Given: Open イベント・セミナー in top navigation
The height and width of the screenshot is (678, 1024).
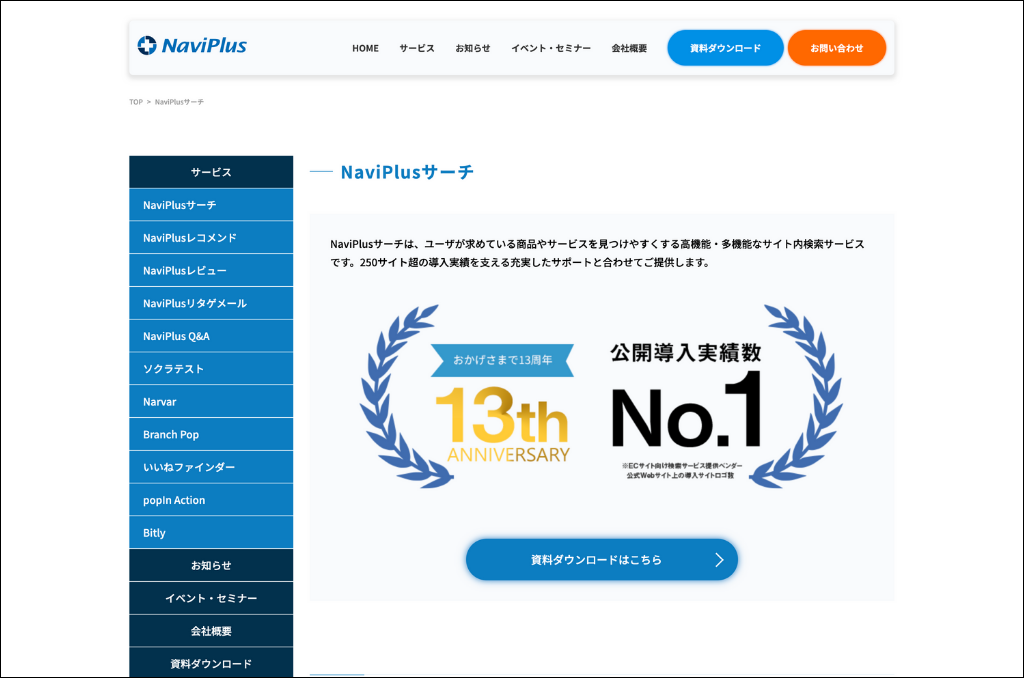Looking at the screenshot, I should click(x=551, y=48).
